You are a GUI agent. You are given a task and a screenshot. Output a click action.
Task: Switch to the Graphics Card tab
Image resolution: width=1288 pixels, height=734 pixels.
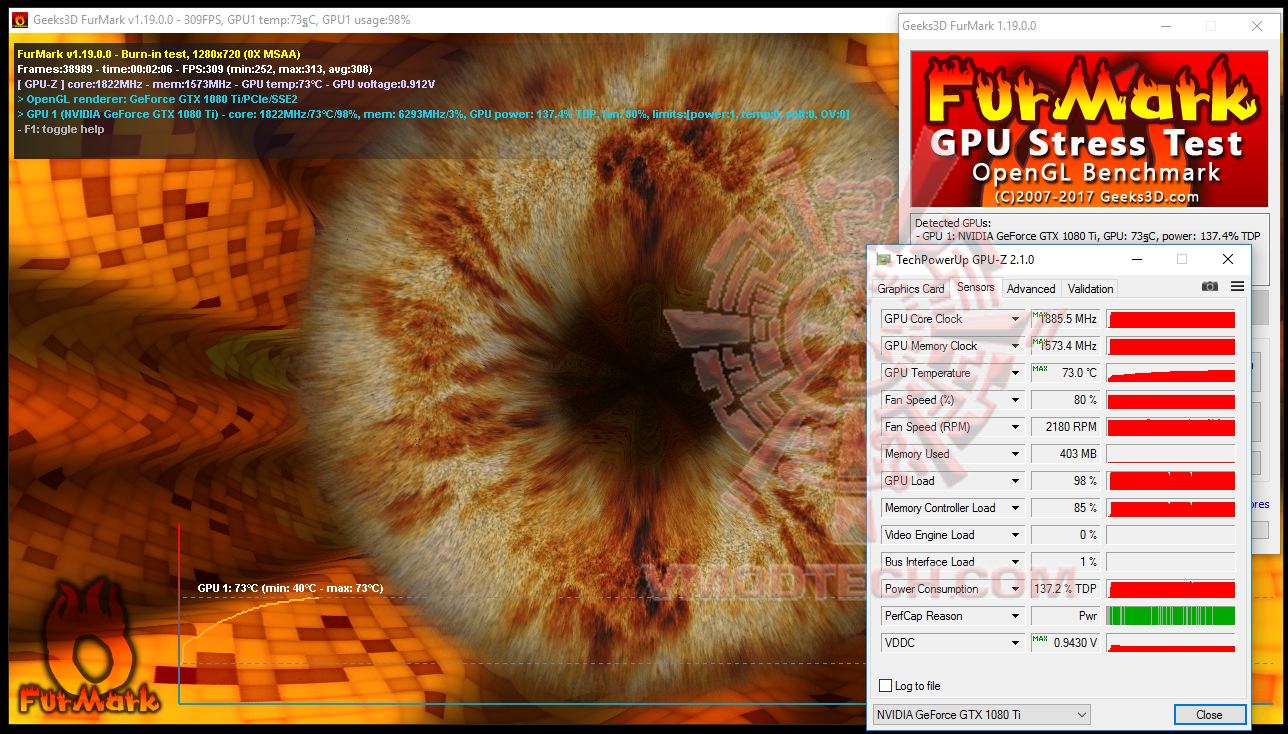911,289
